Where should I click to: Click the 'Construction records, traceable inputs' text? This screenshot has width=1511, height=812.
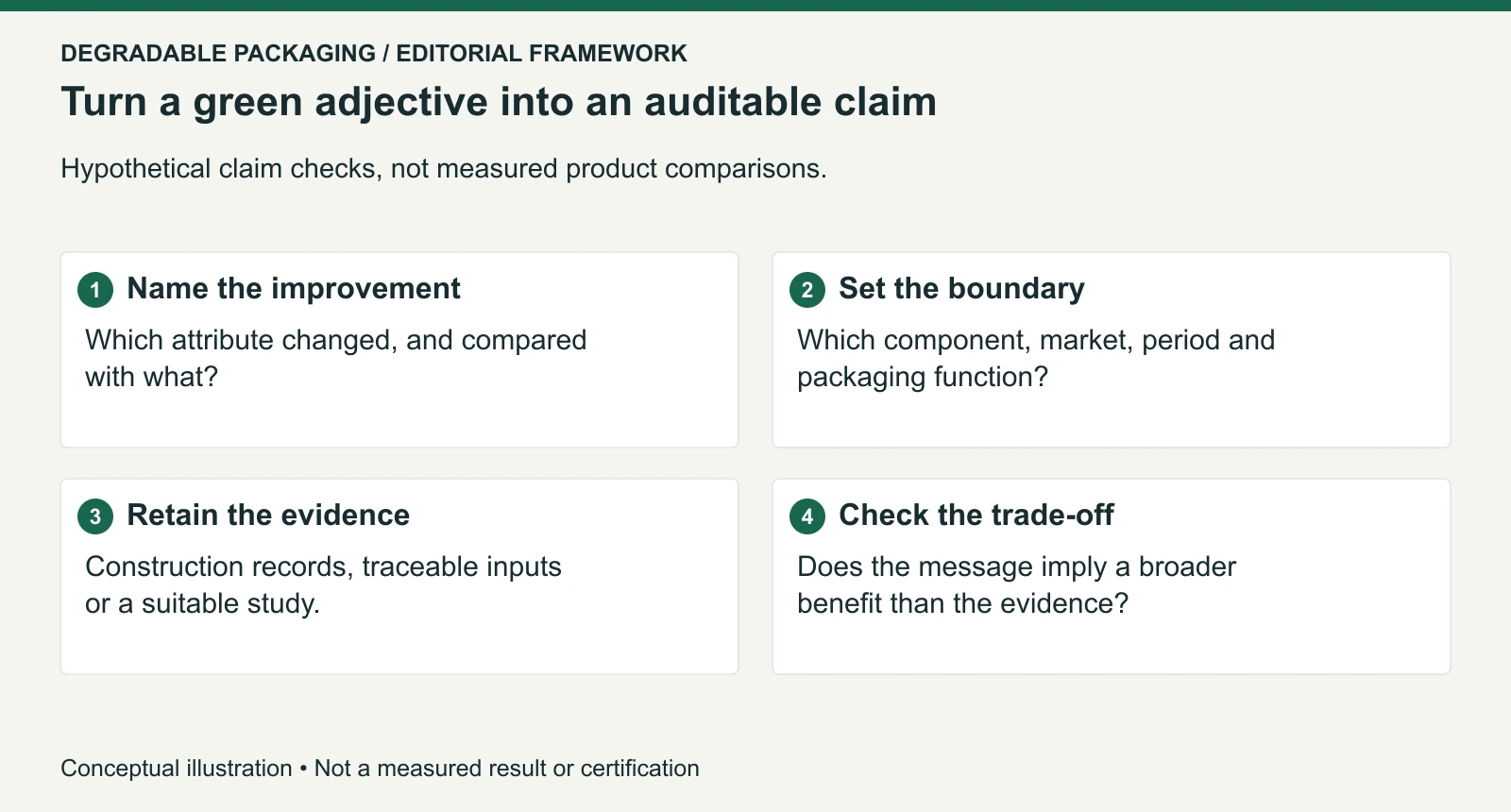coord(323,584)
